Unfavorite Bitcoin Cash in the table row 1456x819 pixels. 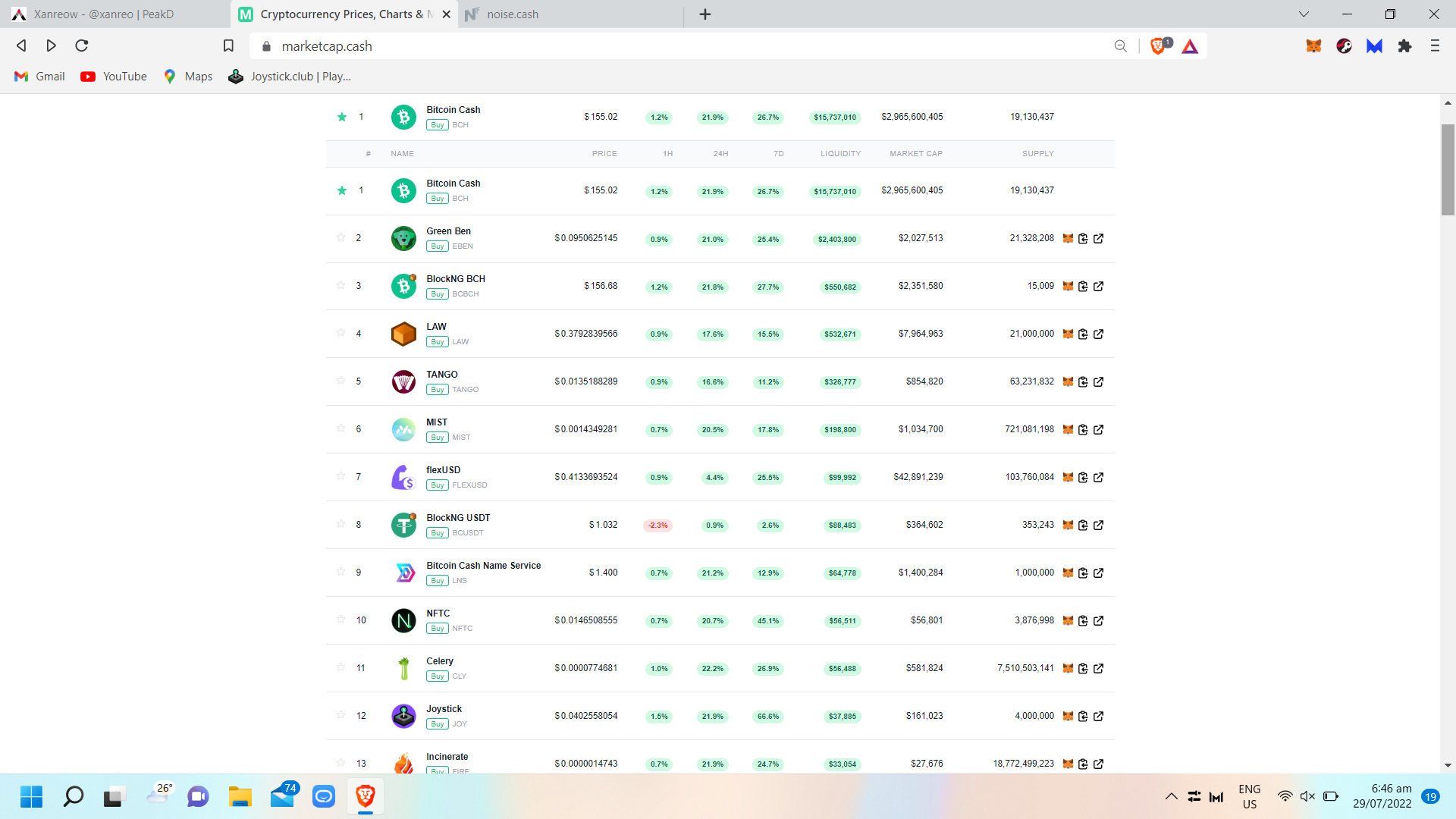click(342, 190)
